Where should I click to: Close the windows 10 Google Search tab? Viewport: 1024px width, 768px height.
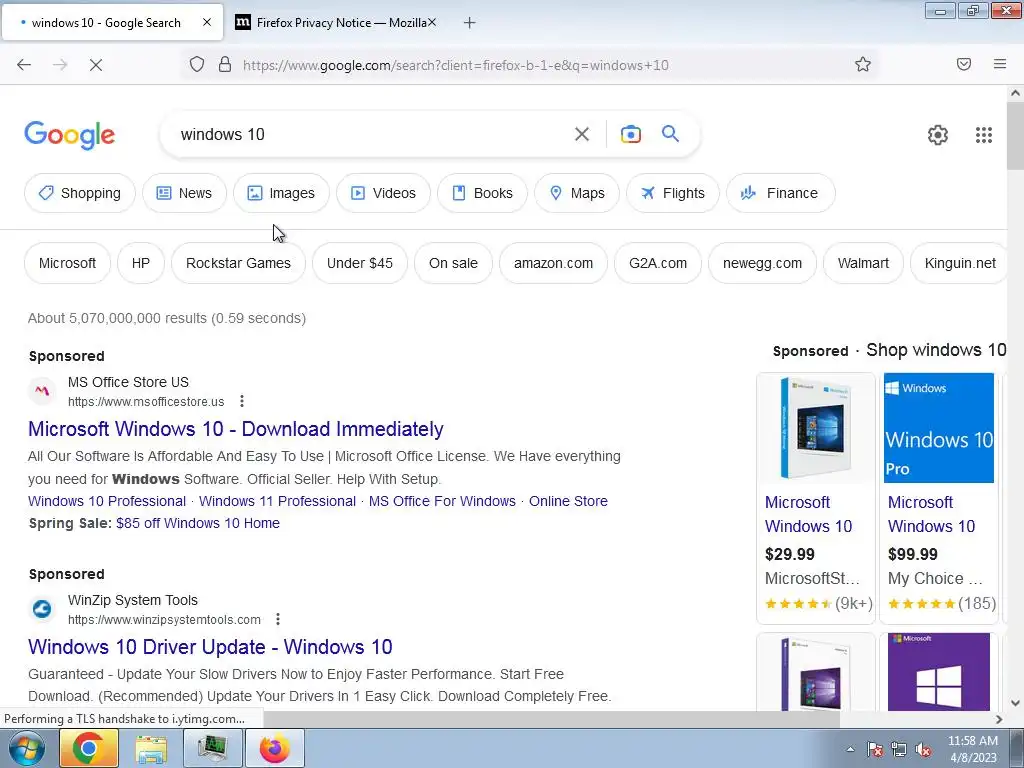point(206,22)
